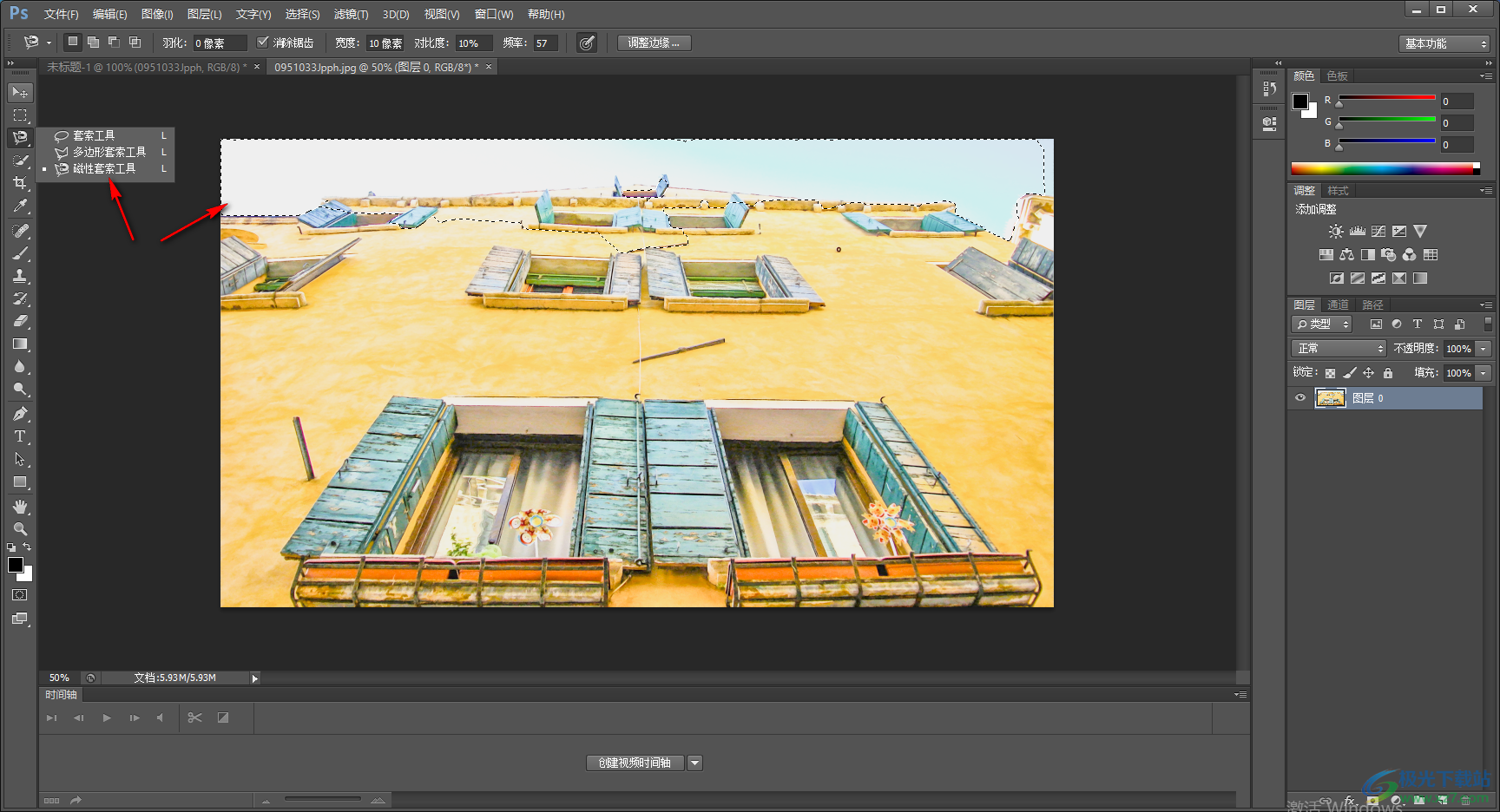
Task: Select the Horizontal Type tool
Action: click(x=20, y=436)
